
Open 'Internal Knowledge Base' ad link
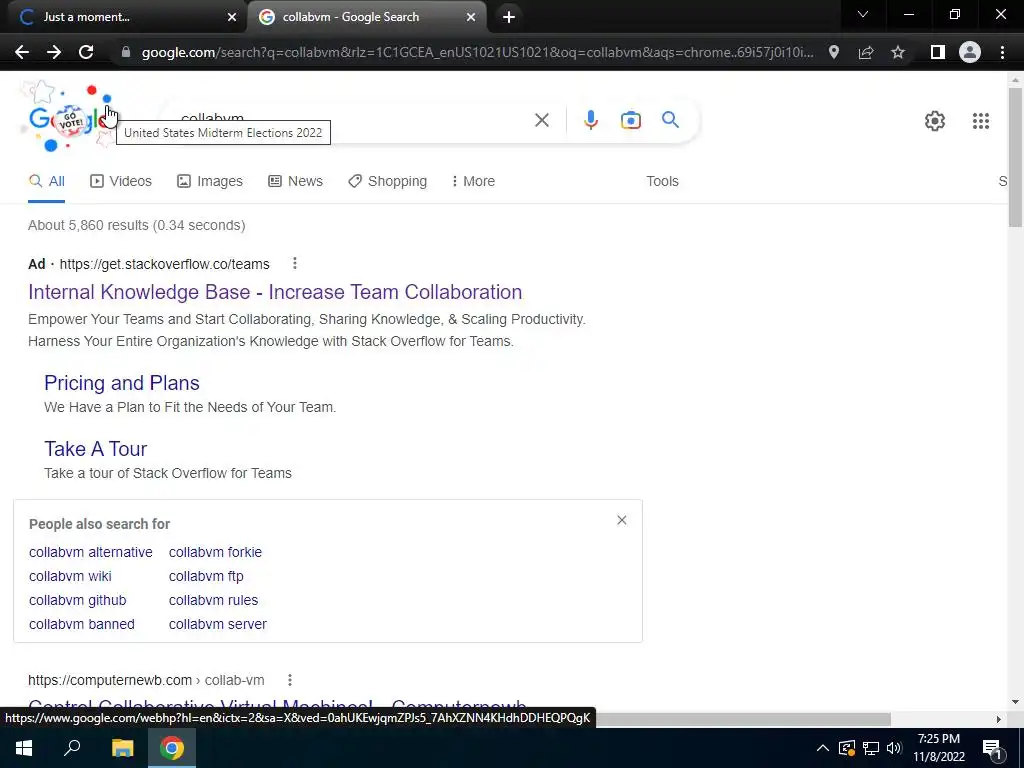[275, 292]
